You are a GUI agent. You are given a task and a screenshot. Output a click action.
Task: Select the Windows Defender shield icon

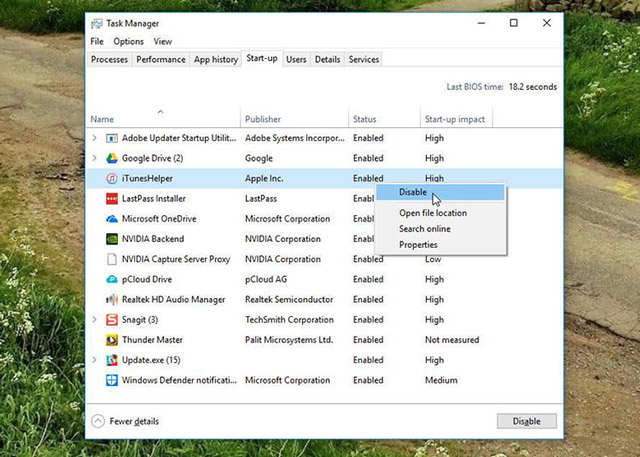[111, 380]
